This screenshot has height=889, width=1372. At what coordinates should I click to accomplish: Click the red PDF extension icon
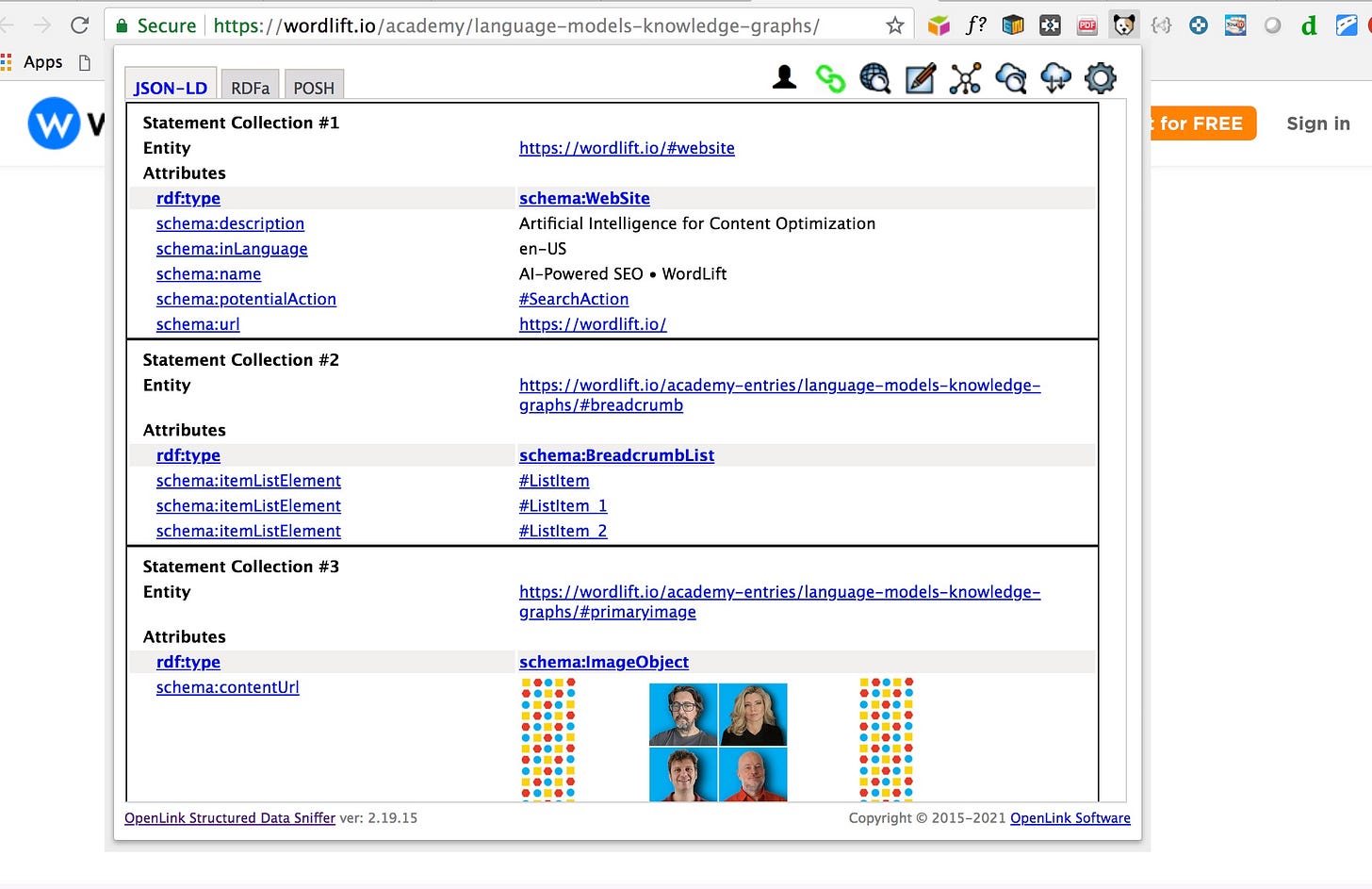(x=1087, y=25)
